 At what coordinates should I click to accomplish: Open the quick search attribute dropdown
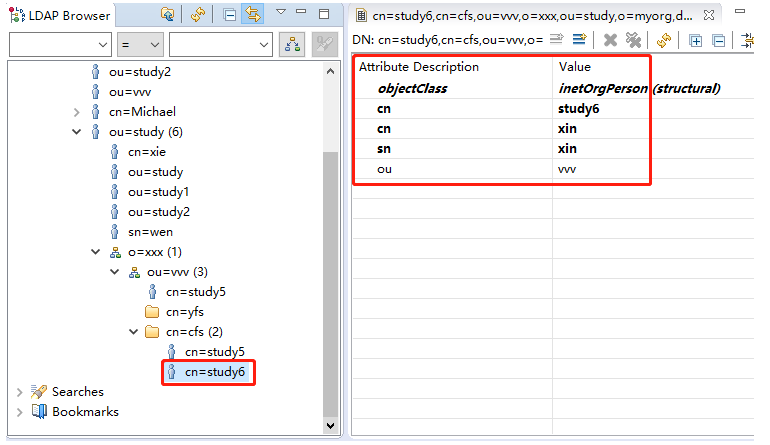[60, 44]
